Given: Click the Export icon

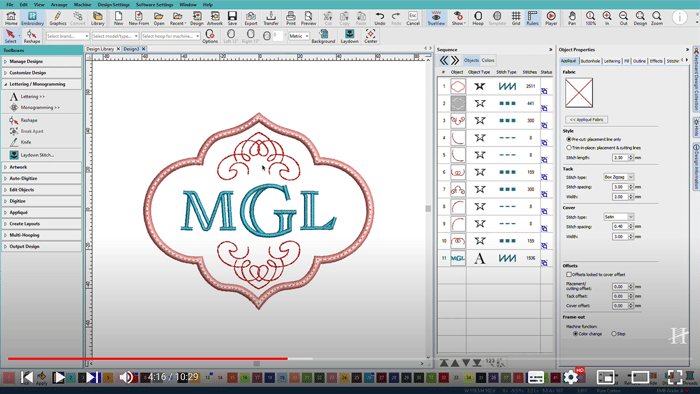Looking at the screenshot, I should 251,18.
